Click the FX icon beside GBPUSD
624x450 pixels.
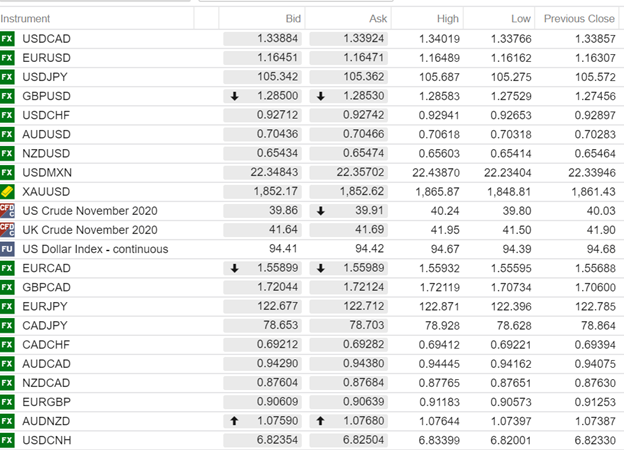[x=8, y=97]
